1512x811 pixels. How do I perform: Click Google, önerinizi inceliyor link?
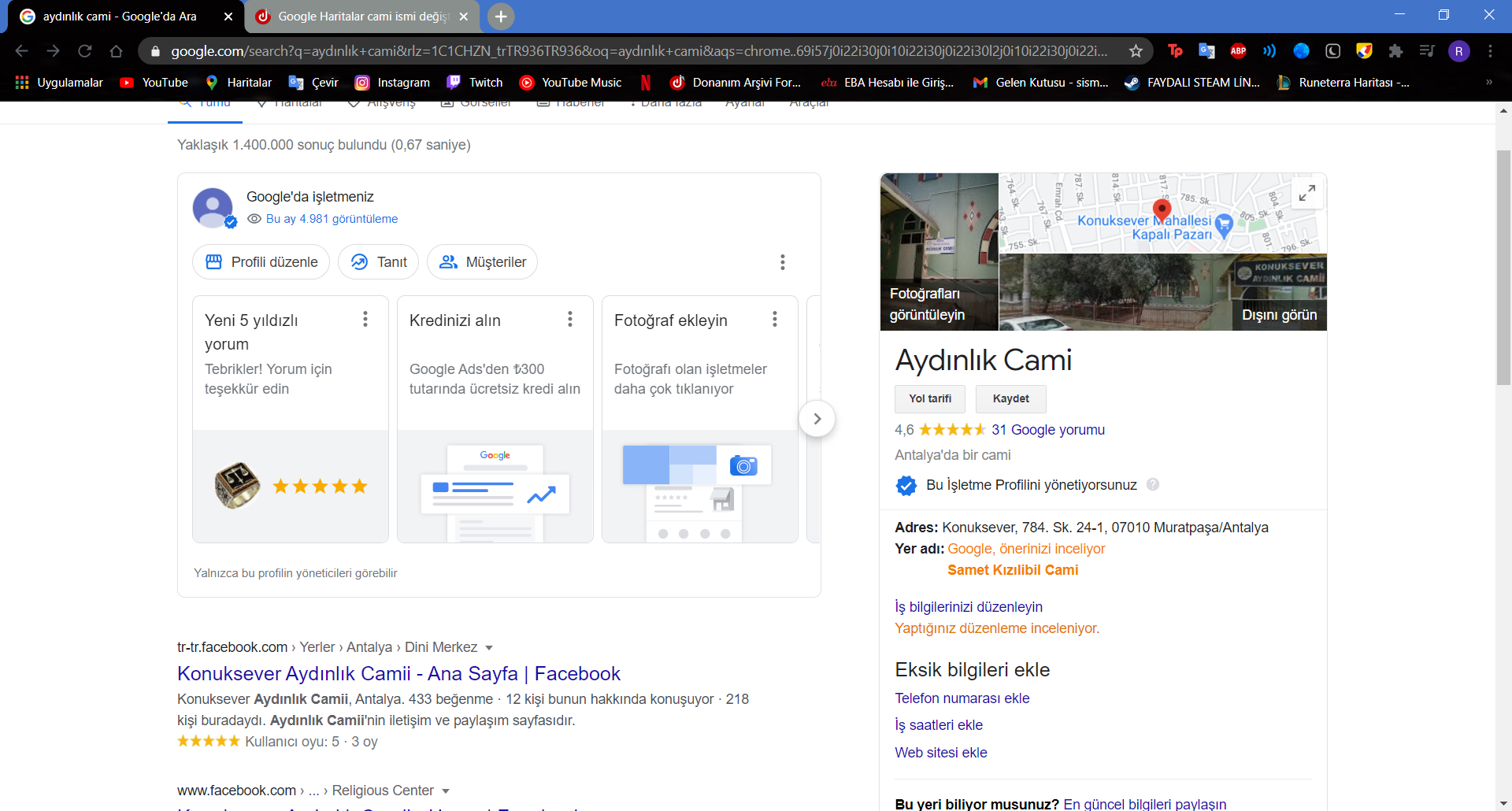point(1026,549)
